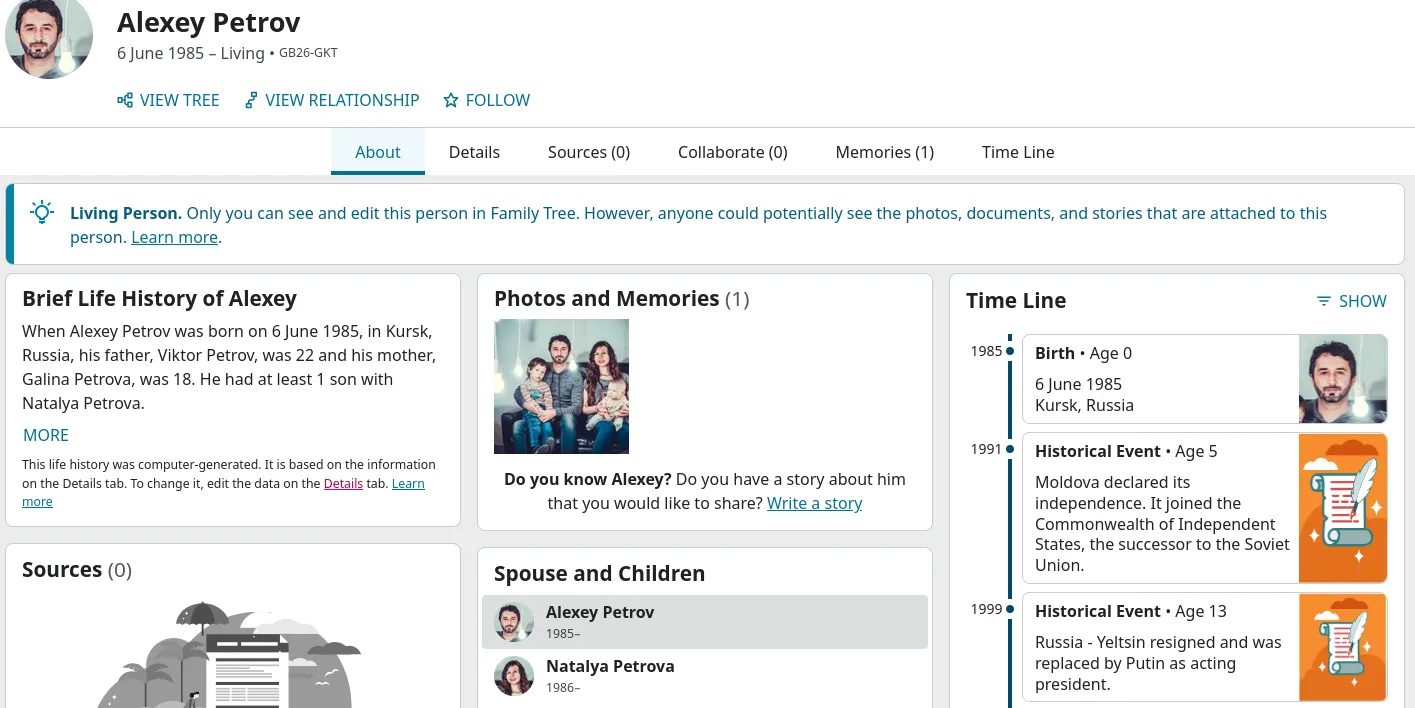Click the scroll icon on the 1999 Yeltsin event
Screen dimensions: 1415x708
click(x=1342, y=647)
